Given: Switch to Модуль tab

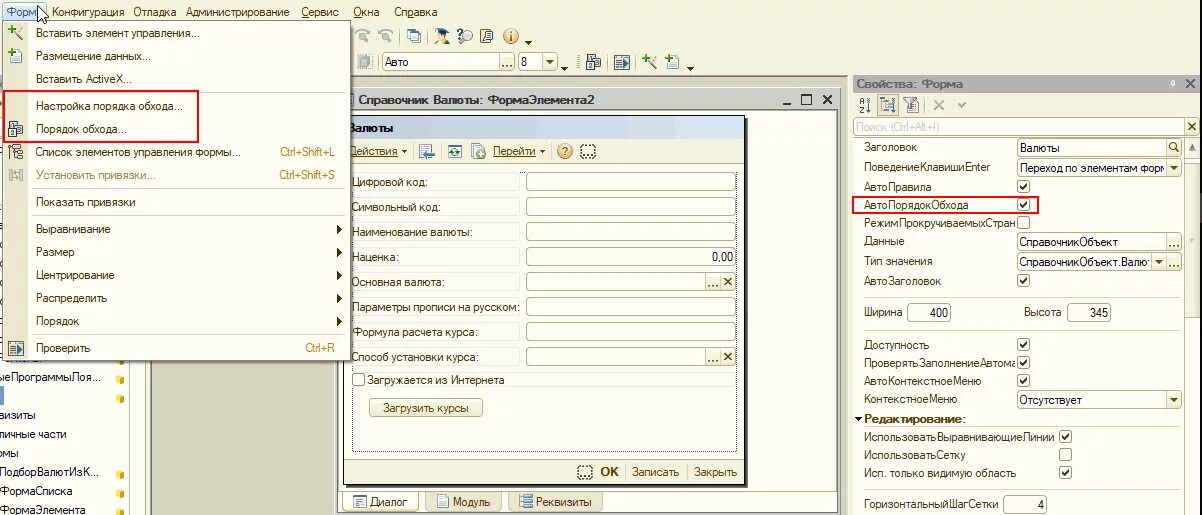Looking at the screenshot, I should click(x=462, y=502).
